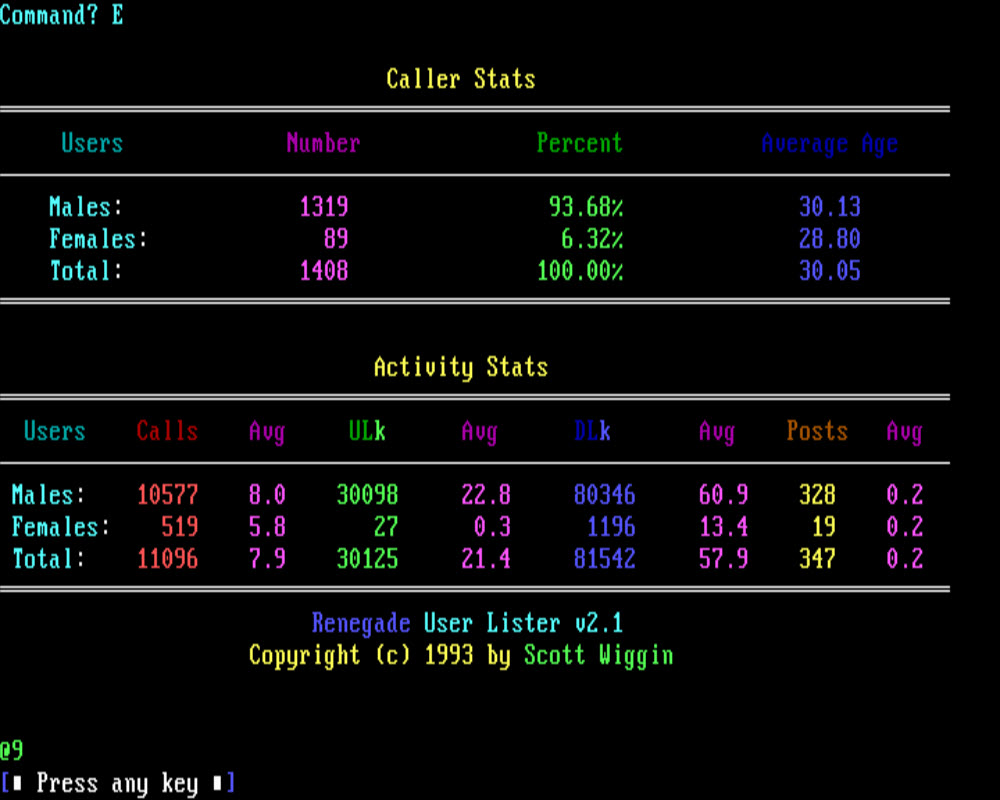Click the "Calls" column header
The image size is (1000, 800).
click(167, 431)
